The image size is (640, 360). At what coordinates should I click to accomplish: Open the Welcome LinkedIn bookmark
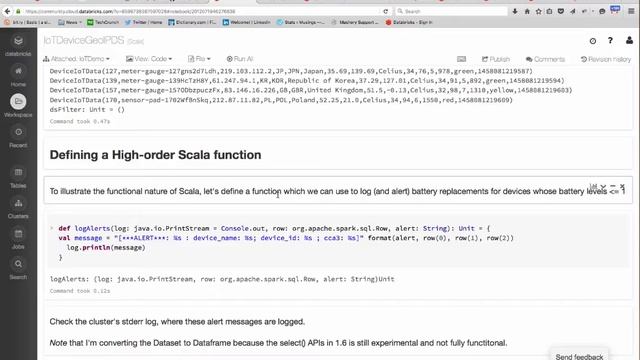tap(247, 22)
